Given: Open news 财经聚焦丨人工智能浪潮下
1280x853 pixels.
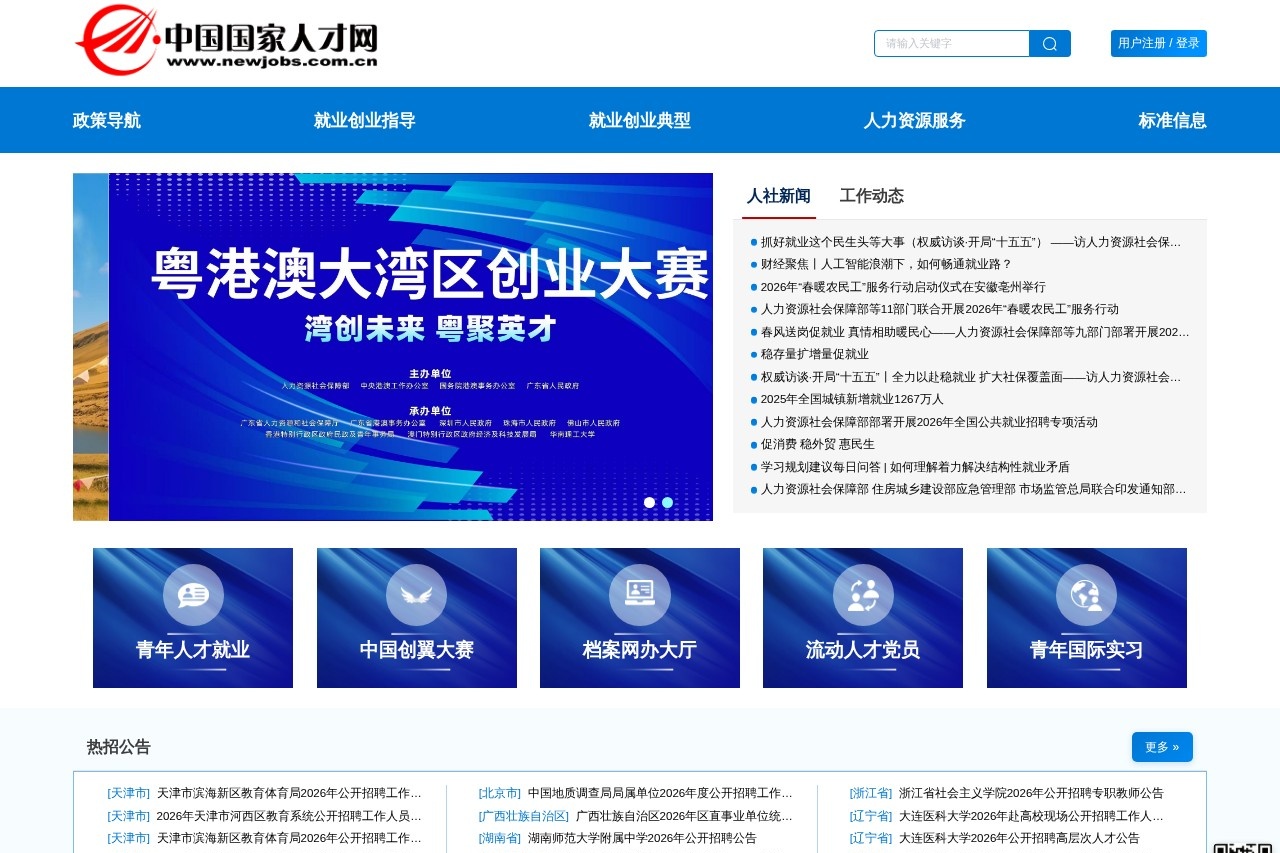Looking at the screenshot, I should (886, 264).
